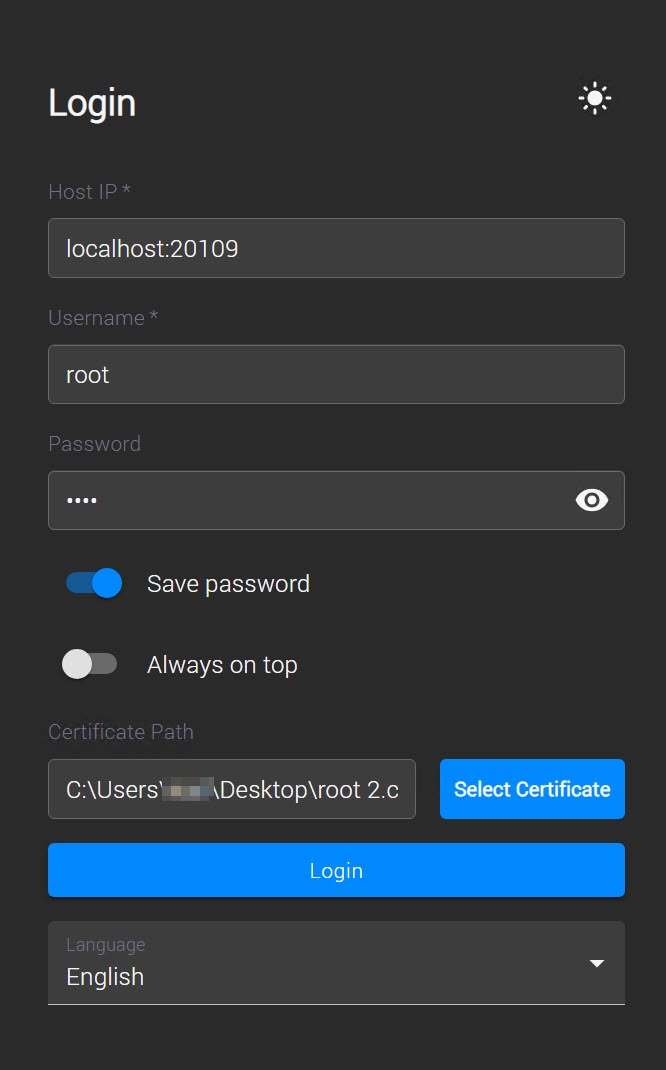666x1070 pixels.
Task: Click the Password field label
Action: click(x=95, y=444)
